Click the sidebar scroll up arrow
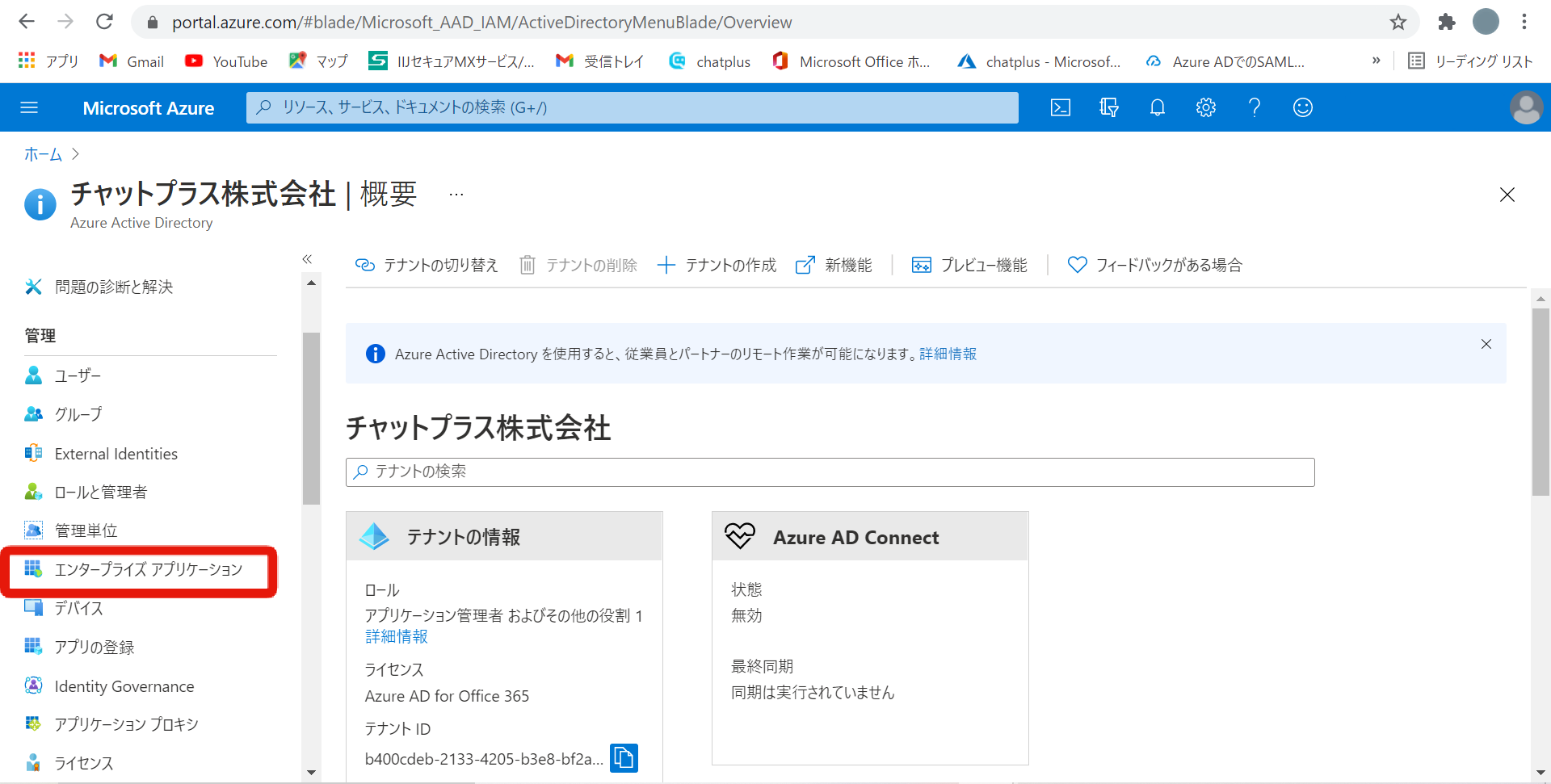Viewport: 1551px width, 784px height. (311, 283)
